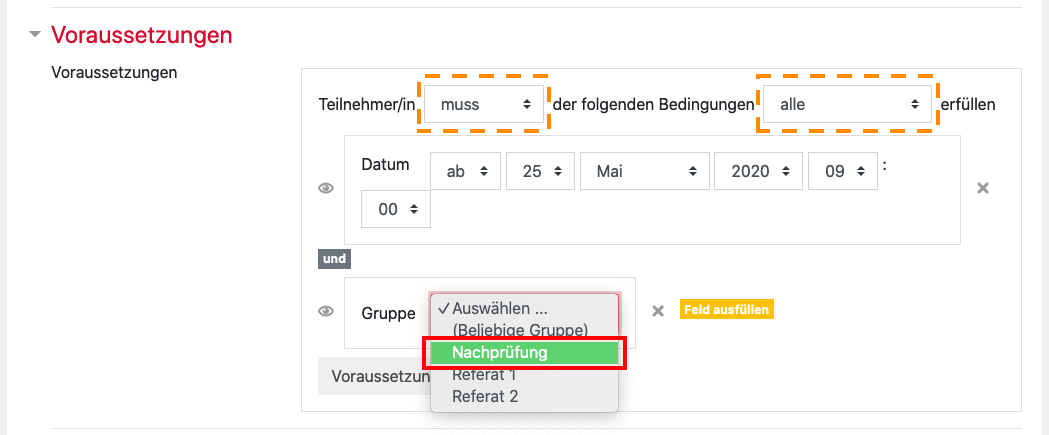Open the 'ab' date direction dropdown
The image size is (1049, 435).
point(464,171)
